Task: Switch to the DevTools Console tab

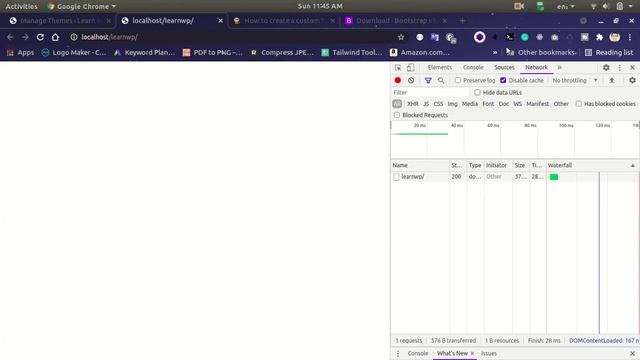Action: click(x=473, y=67)
